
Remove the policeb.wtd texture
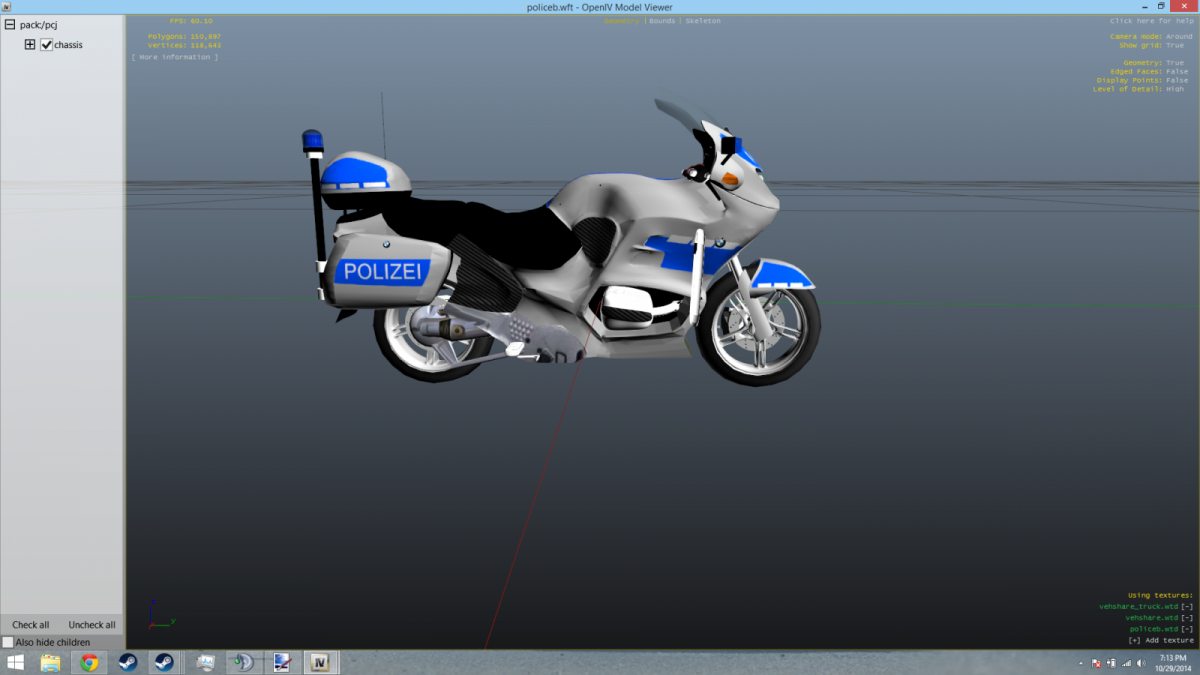[x=1187, y=628]
